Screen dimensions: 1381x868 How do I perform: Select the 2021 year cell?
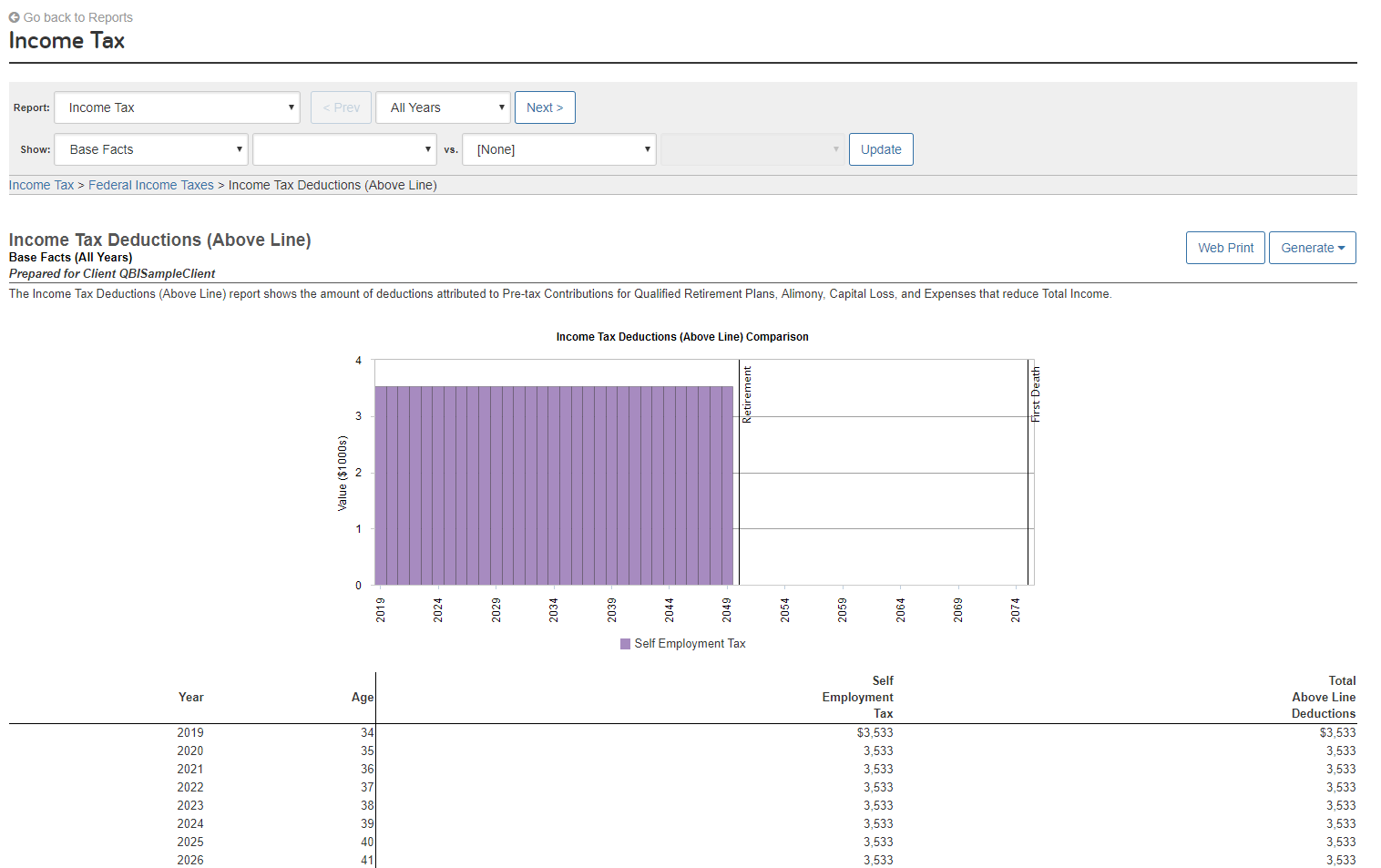190,769
